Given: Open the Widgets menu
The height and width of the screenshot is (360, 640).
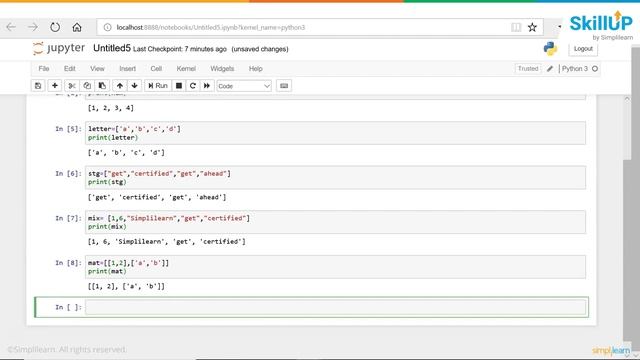Looking at the screenshot, I should pyautogui.click(x=222, y=69).
